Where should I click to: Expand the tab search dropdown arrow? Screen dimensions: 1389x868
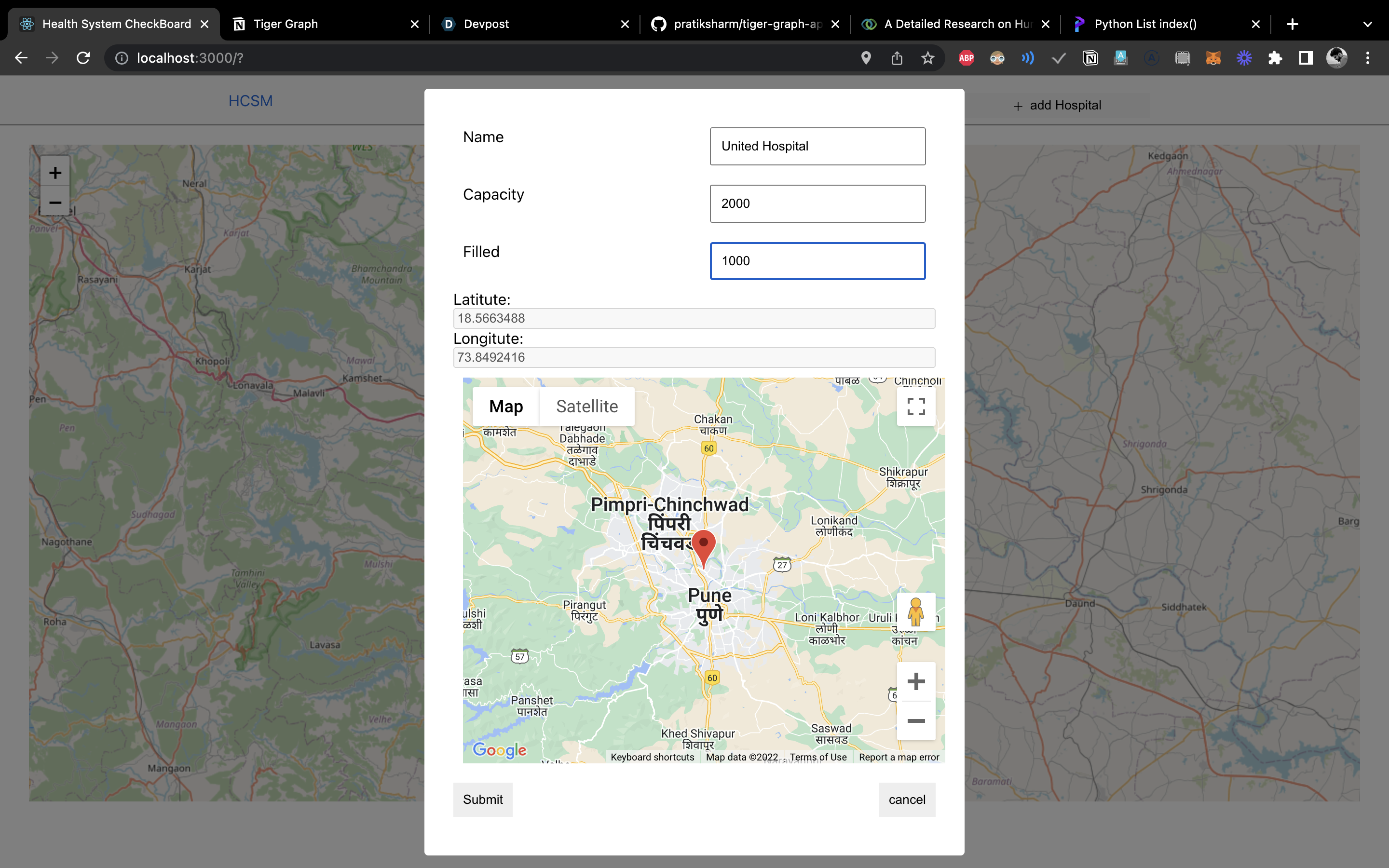click(1367, 24)
